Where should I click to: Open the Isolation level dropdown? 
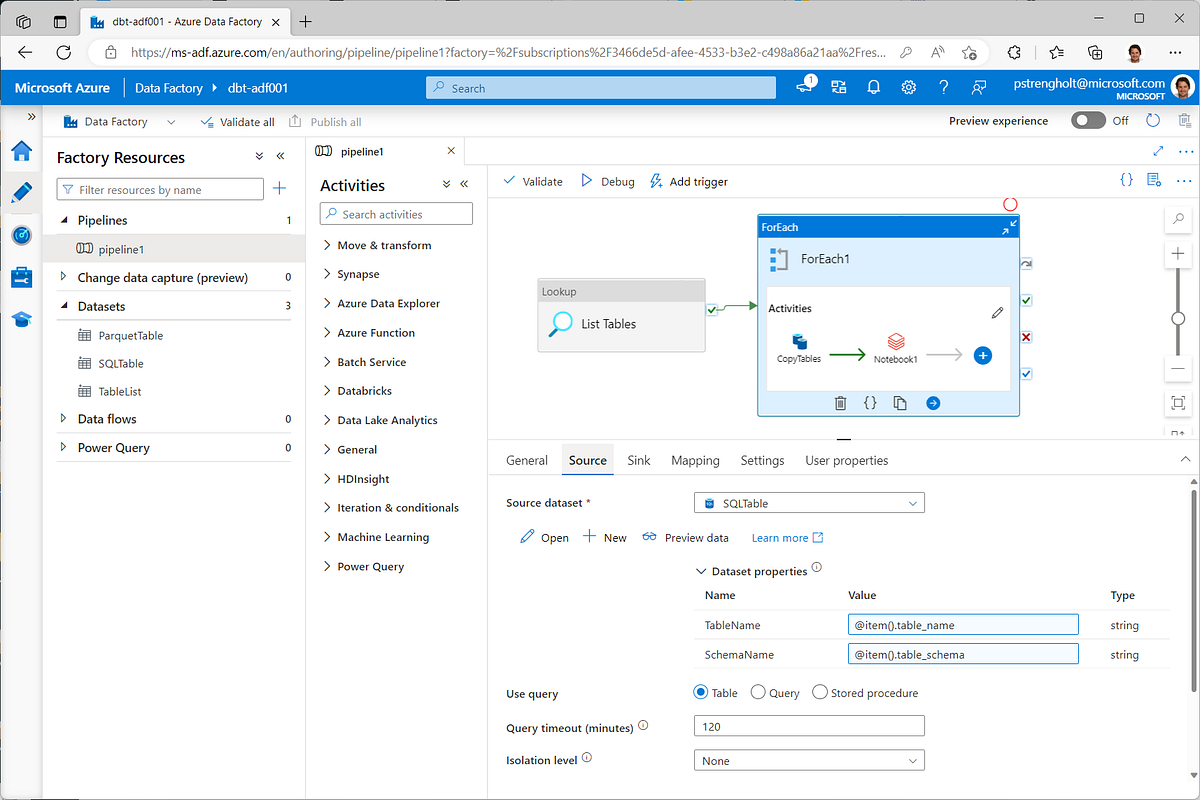pos(808,760)
